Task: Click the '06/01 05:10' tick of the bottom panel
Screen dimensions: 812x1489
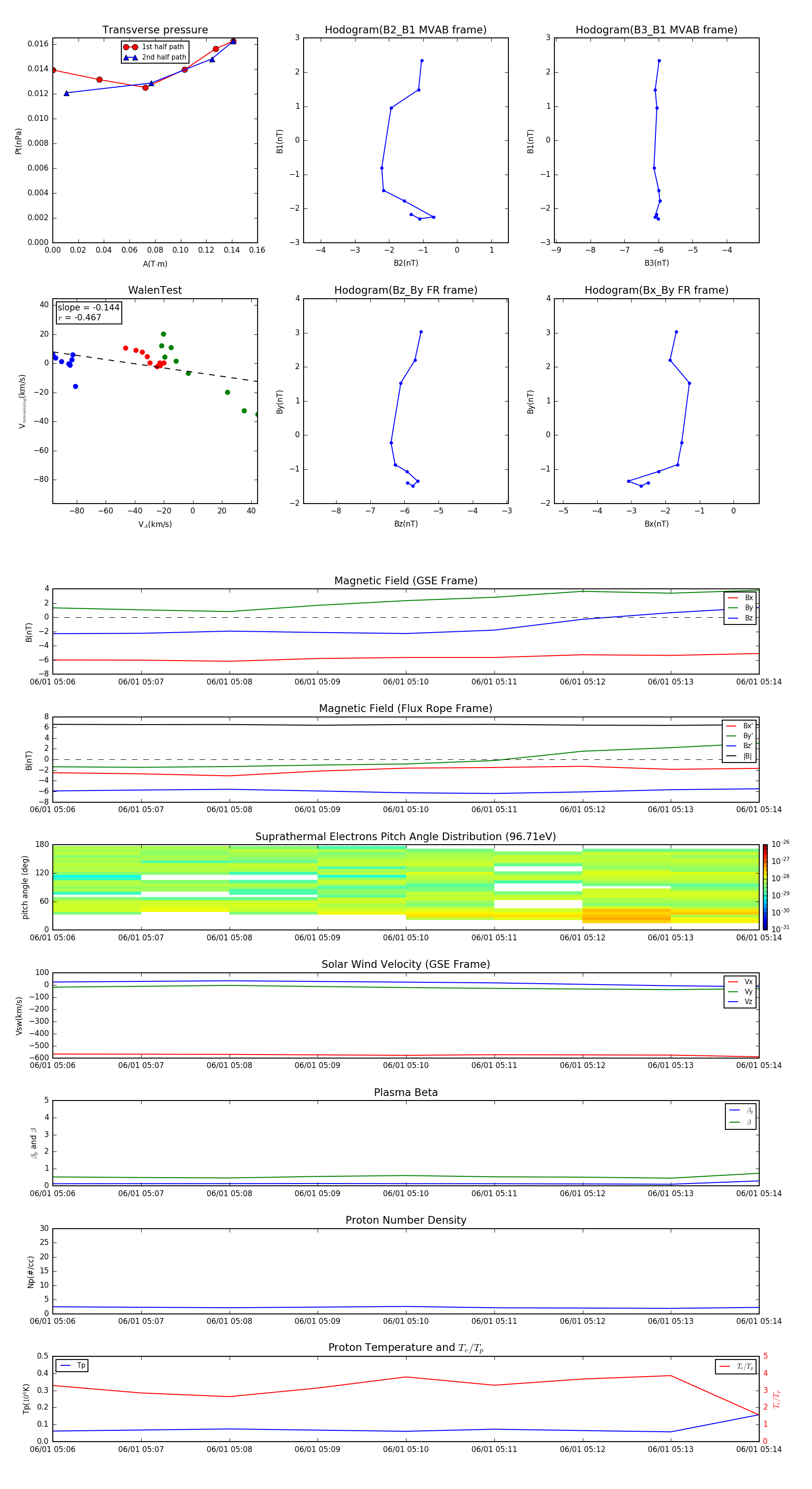Action: pyautogui.click(x=406, y=1450)
